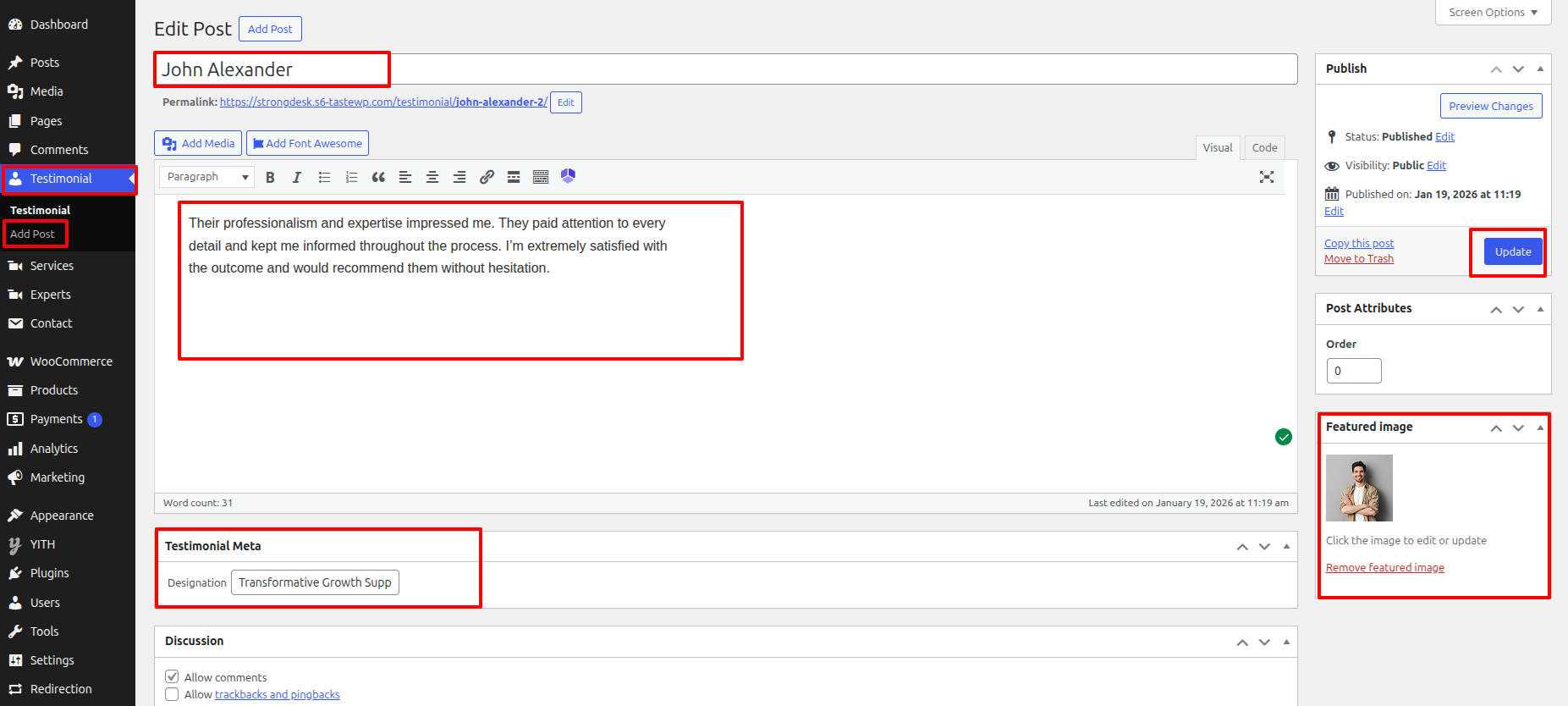Expand the Screen Options panel

click(x=1493, y=13)
